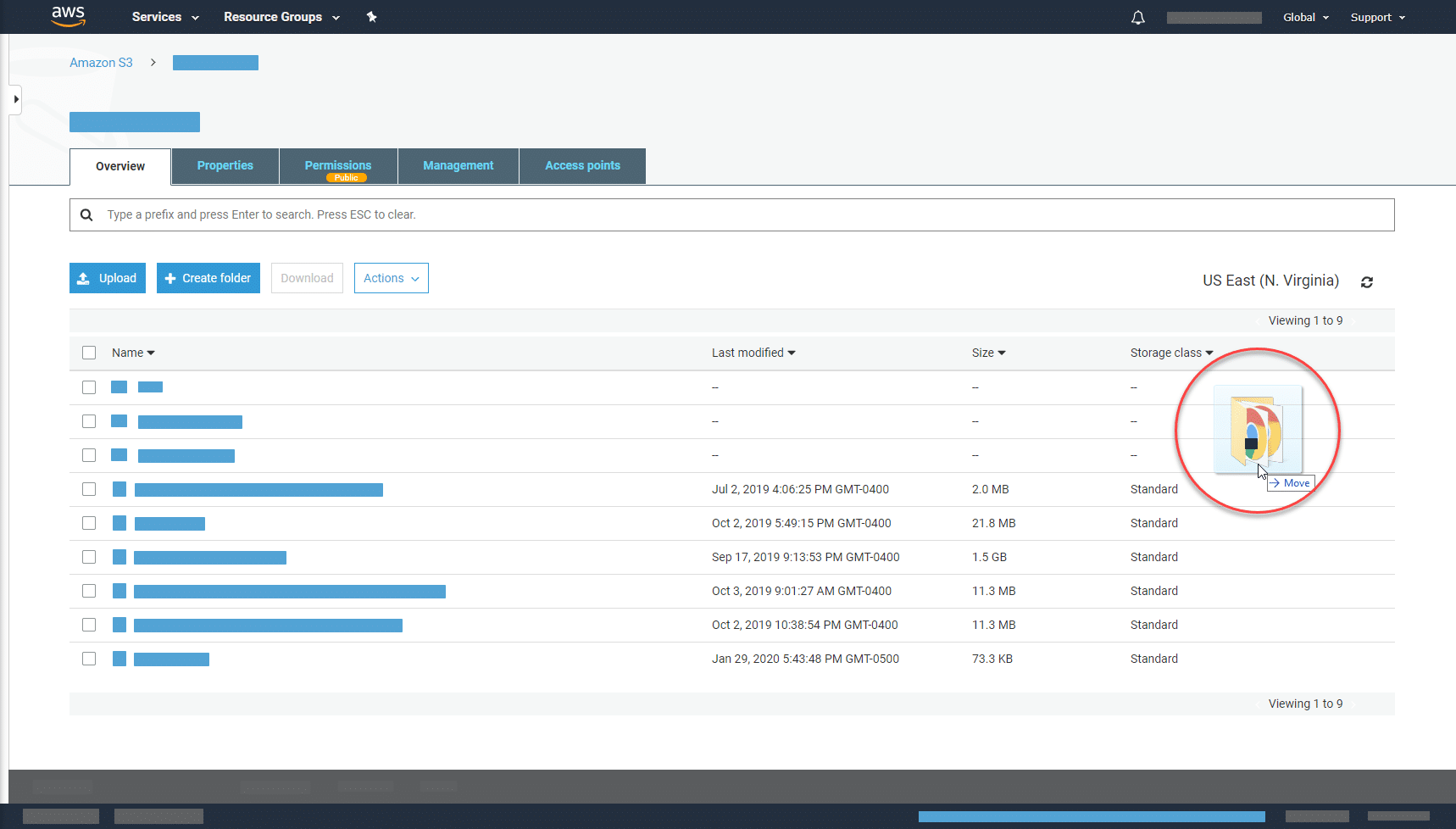Open the Last modified sort dropdown

[x=753, y=352]
